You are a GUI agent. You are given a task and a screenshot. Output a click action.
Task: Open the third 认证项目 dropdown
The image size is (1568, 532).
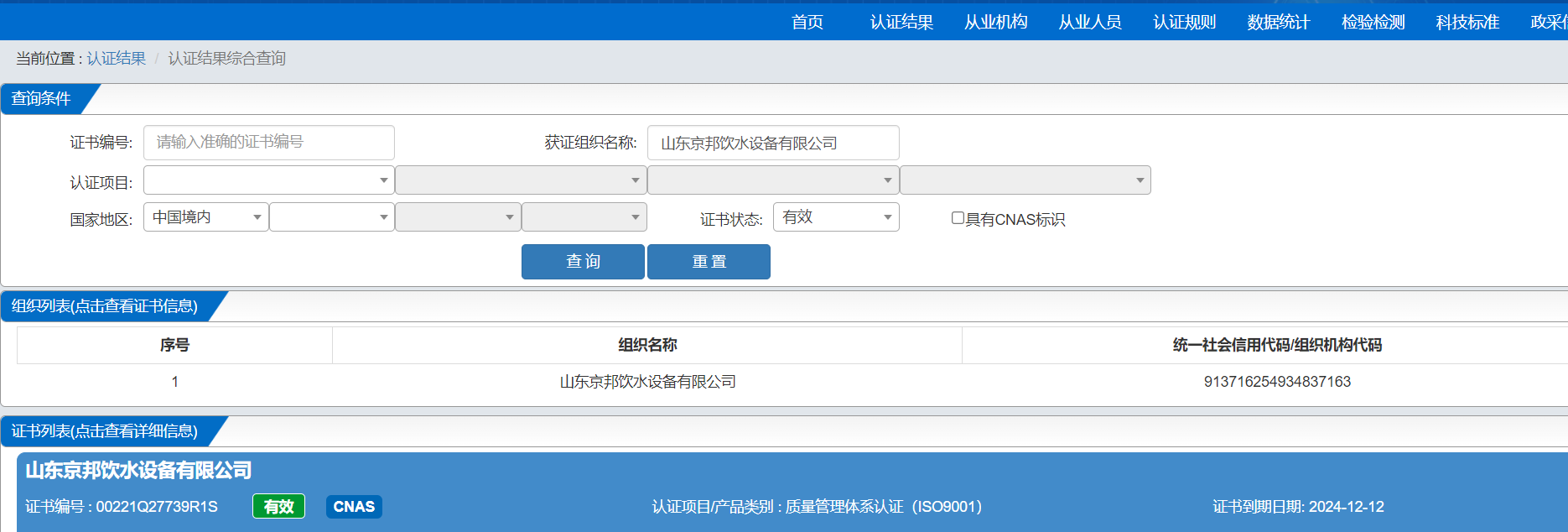773,180
